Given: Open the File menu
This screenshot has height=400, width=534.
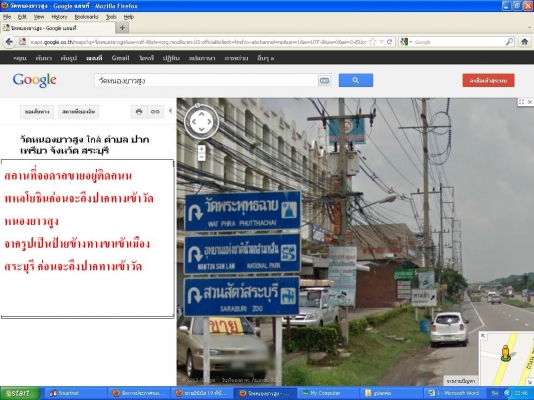Looking at the screenshot, I should click(x=7, y=17).
